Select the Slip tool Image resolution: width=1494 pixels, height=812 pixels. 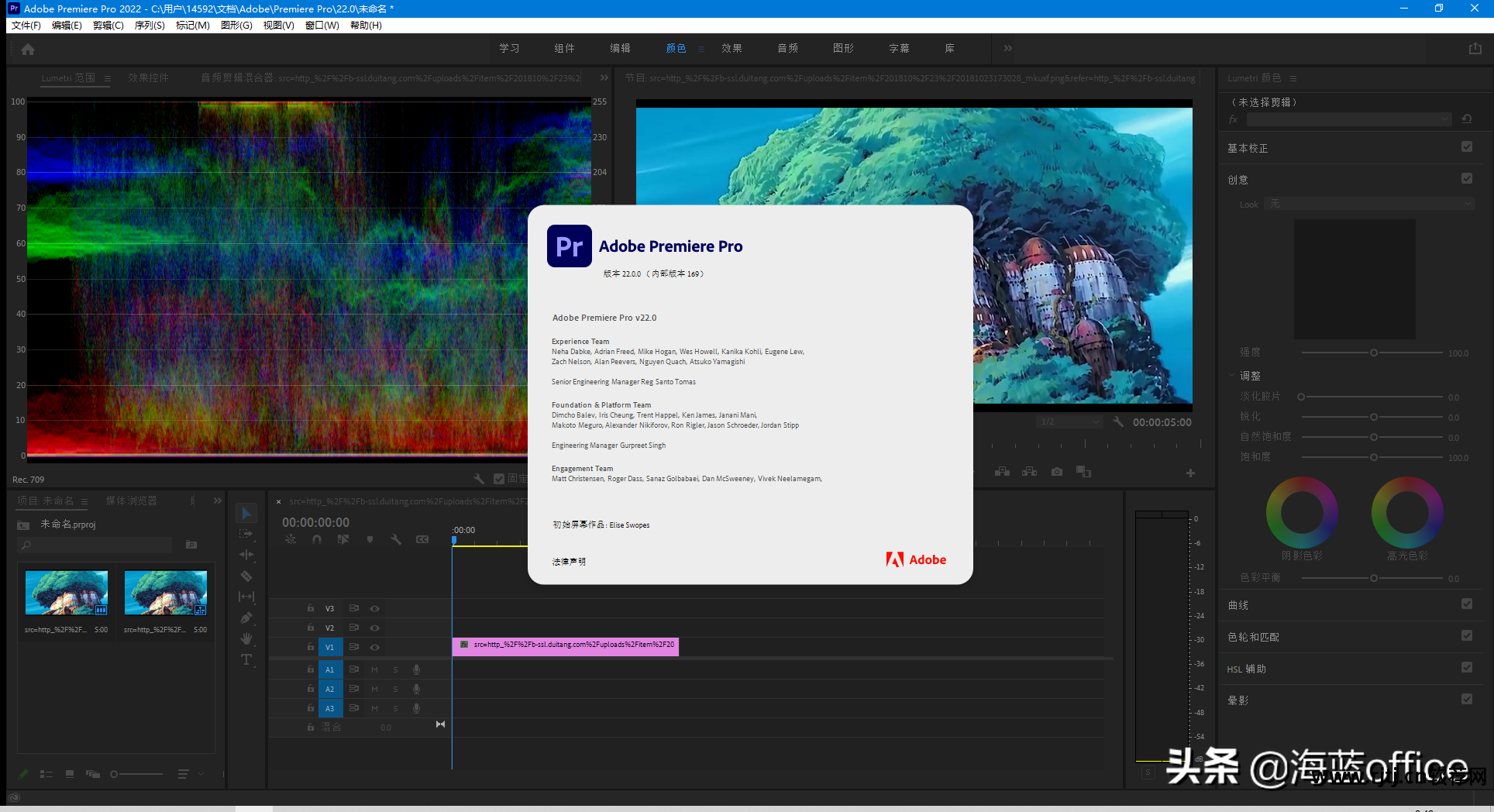(246, 597)
